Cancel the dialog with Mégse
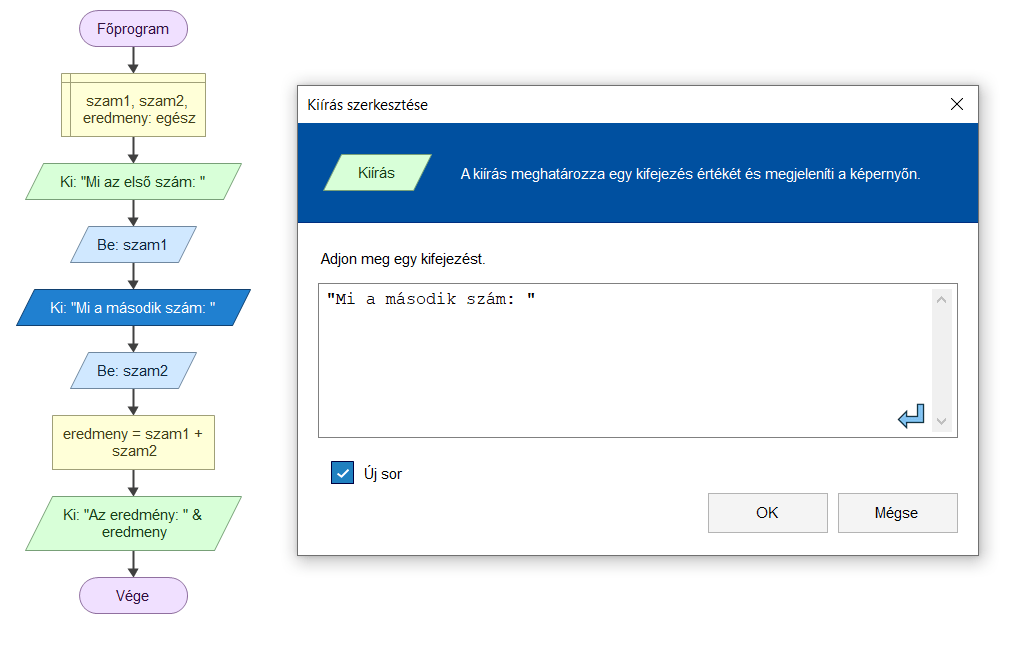1022x665 pixels. click(x=898, y=513)
